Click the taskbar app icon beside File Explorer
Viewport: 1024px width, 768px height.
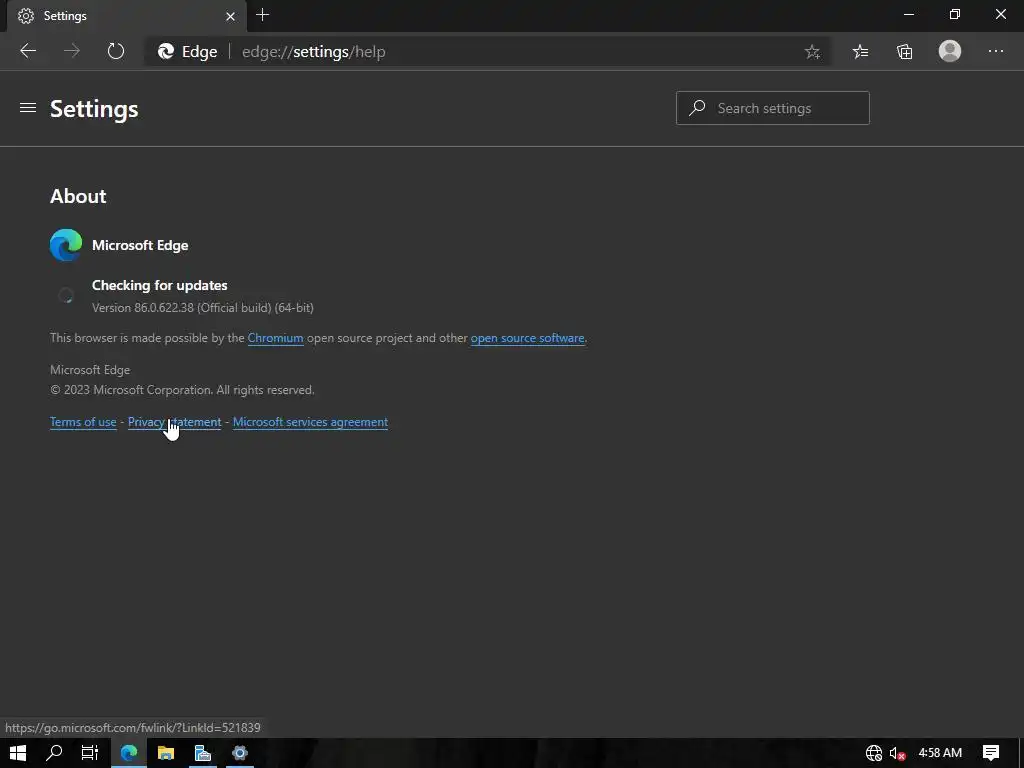pyautogui.click(x=203, y=753)
